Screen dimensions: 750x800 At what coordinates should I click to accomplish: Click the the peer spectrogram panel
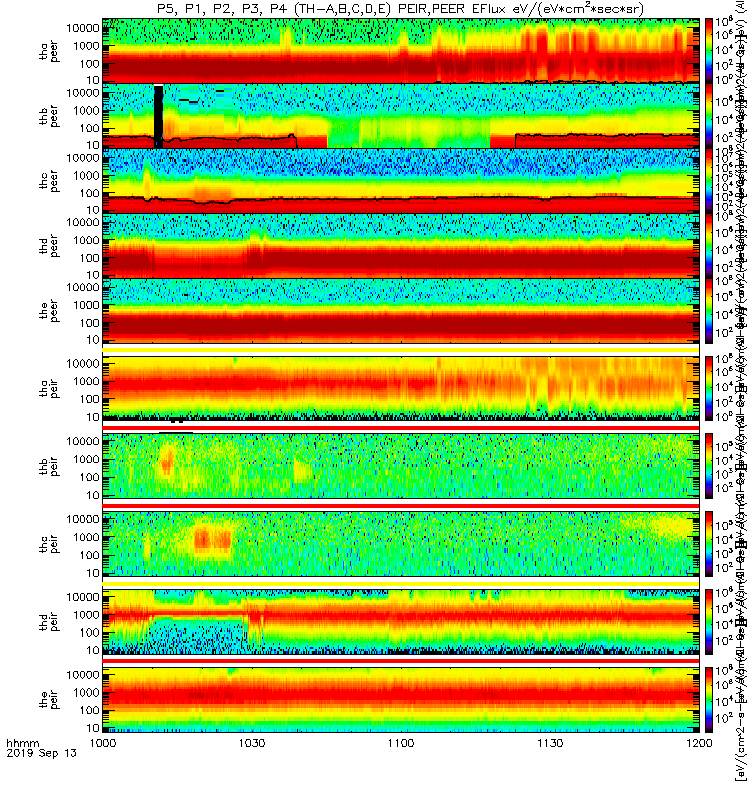coord(401,311)
